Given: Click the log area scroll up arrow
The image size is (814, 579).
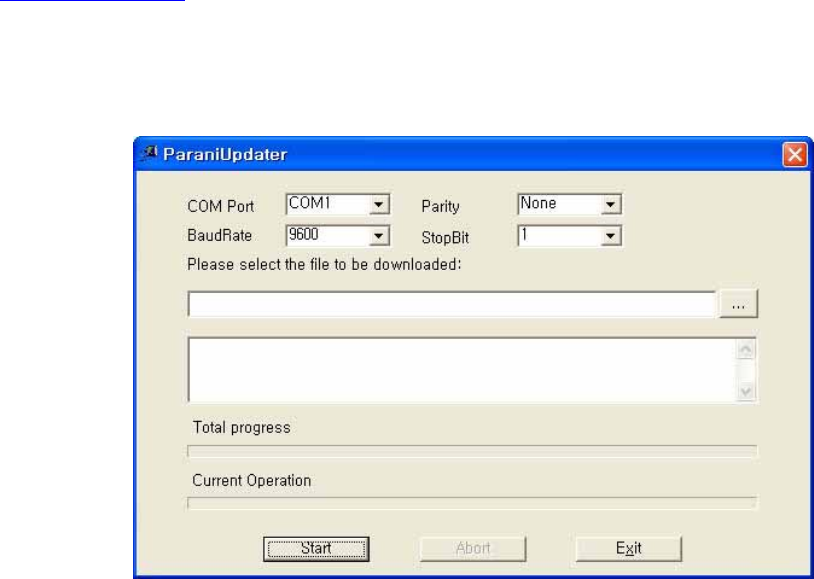Looking at the screenshot, I should pos(746,350).
